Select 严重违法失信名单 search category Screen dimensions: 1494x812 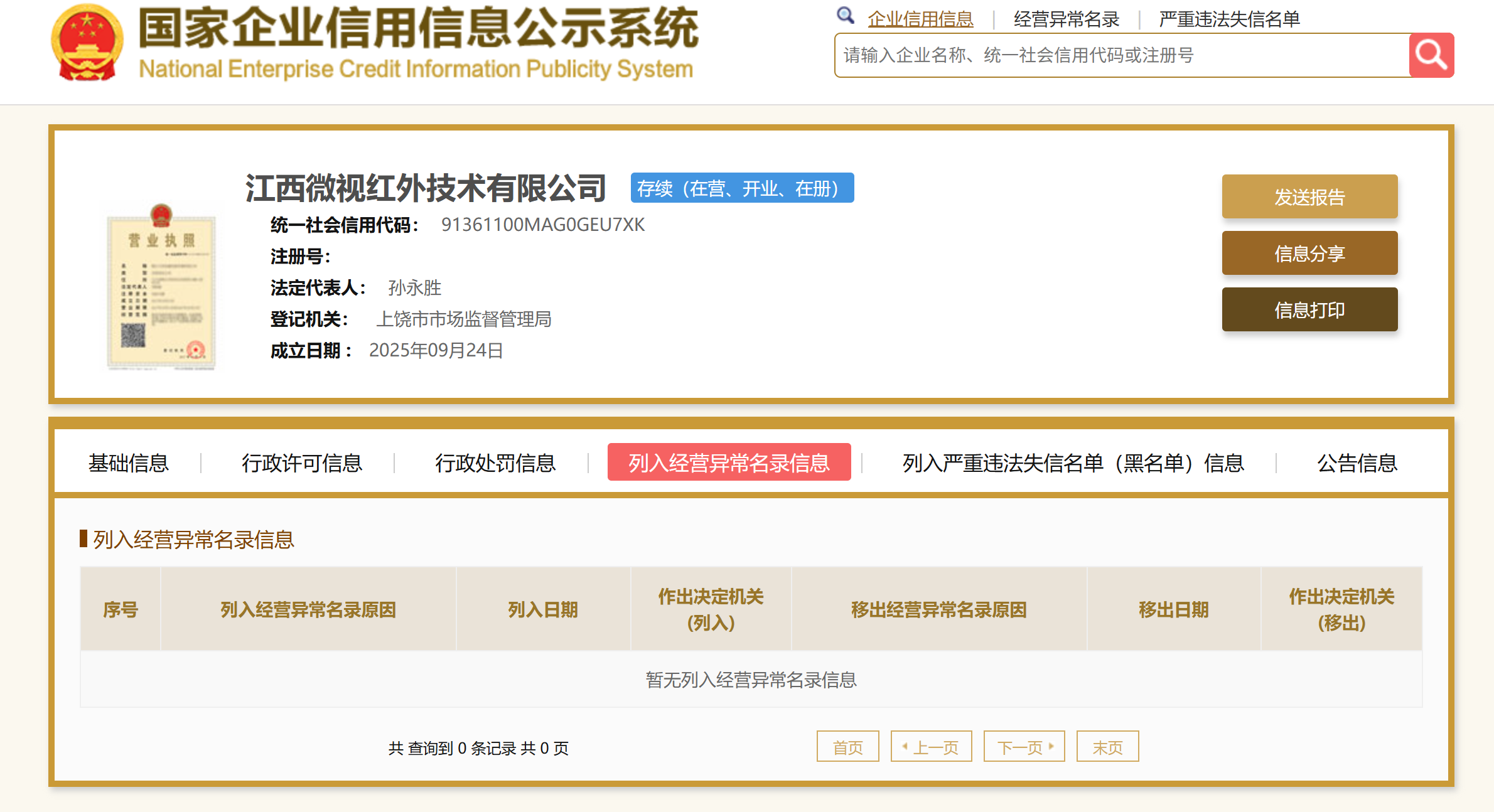coord(1228,19)
